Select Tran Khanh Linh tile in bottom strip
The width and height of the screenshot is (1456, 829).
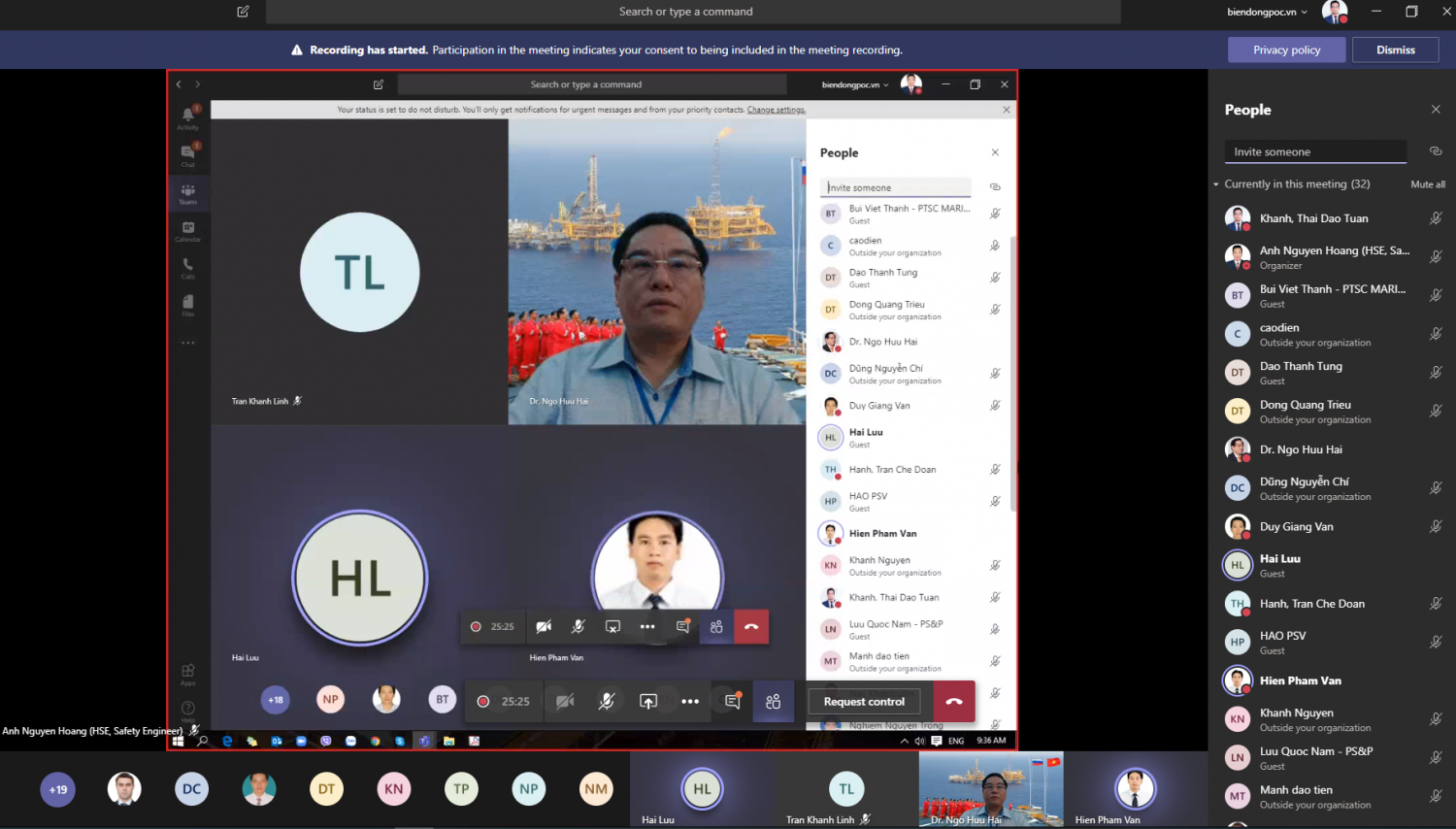(846, 788)
